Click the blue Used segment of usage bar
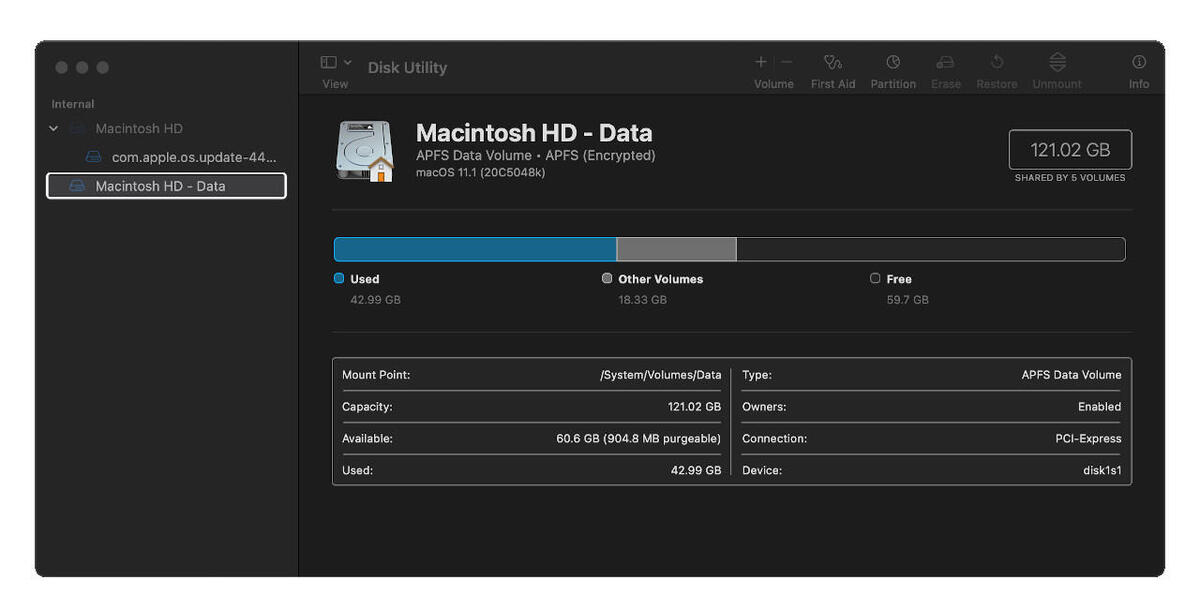Screen dimensions: 1200x610 [x=475, y=249]
